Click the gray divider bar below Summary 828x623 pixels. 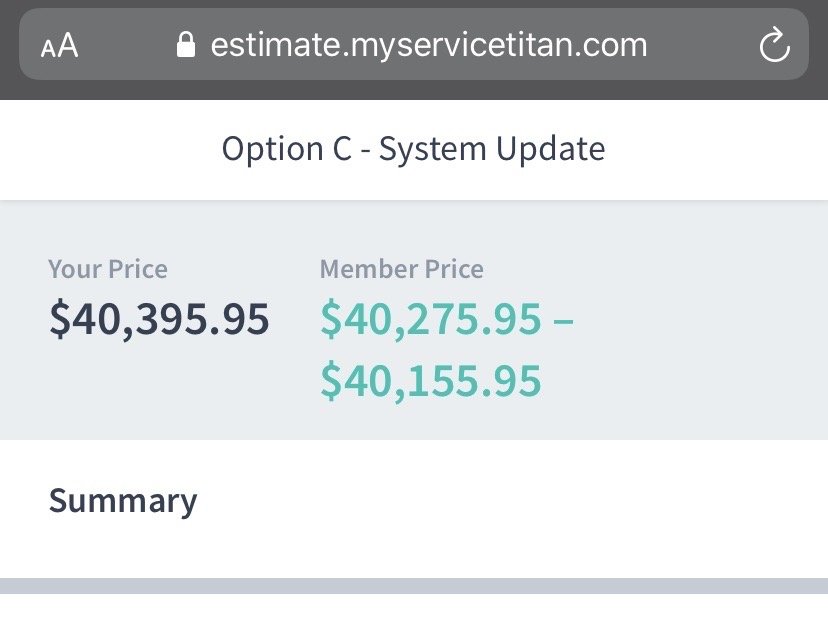[414, 586]
